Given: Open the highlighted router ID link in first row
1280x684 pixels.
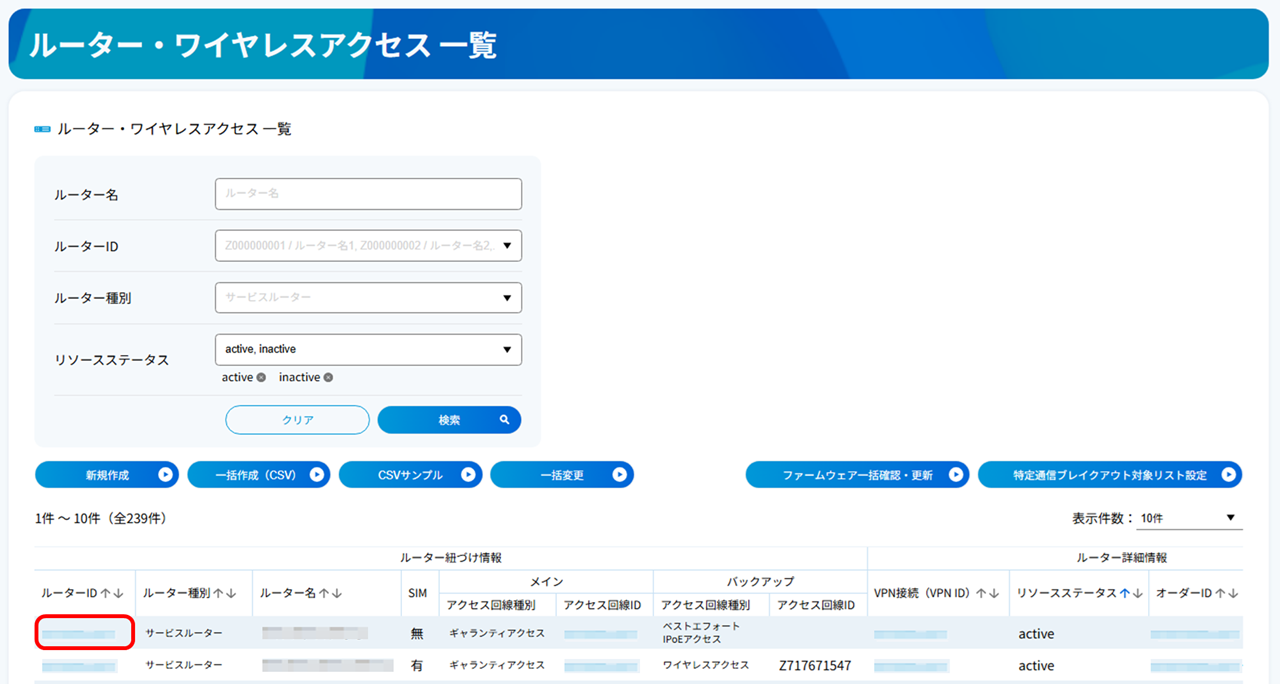Looking at the screenshot, I should (85, 634).
